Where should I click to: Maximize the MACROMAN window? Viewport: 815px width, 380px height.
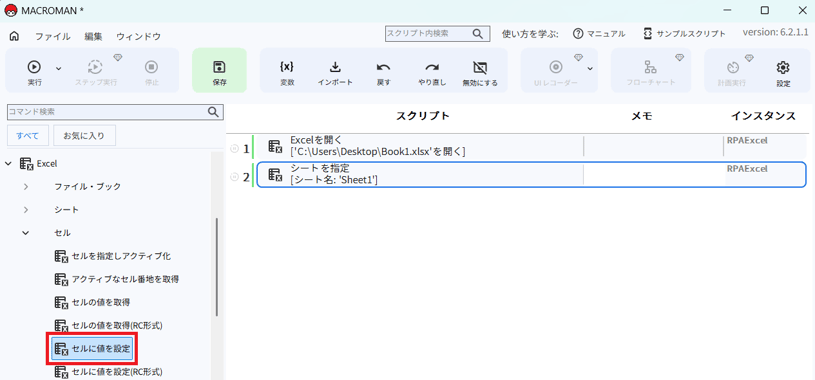point(765,10)
